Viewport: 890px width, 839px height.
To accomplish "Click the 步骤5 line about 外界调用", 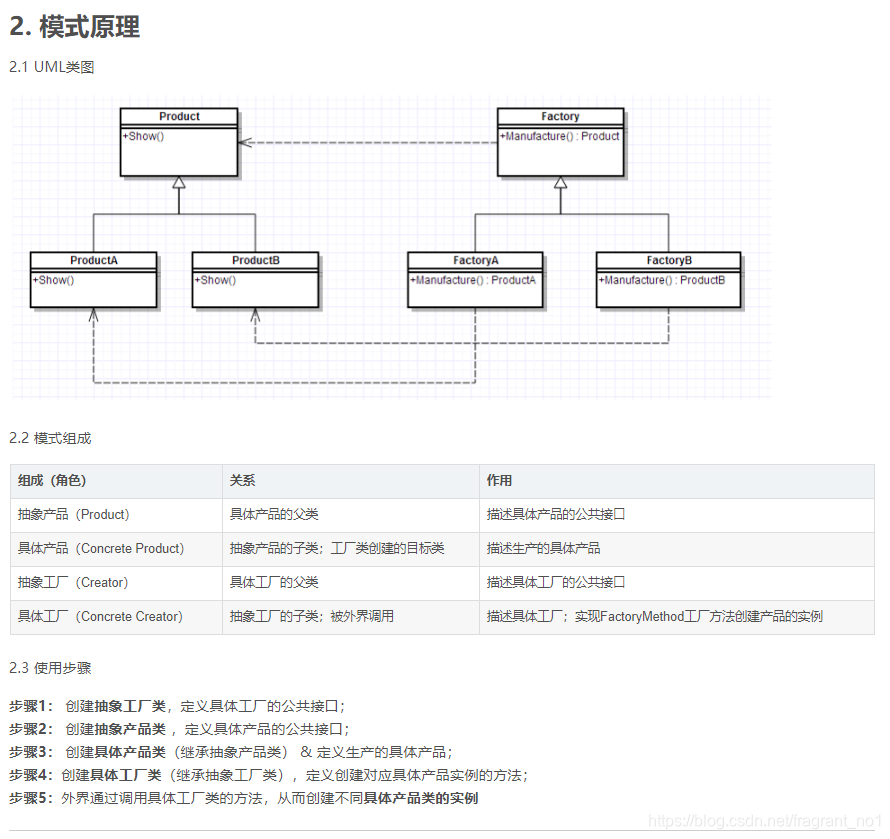I will [244, 799].
